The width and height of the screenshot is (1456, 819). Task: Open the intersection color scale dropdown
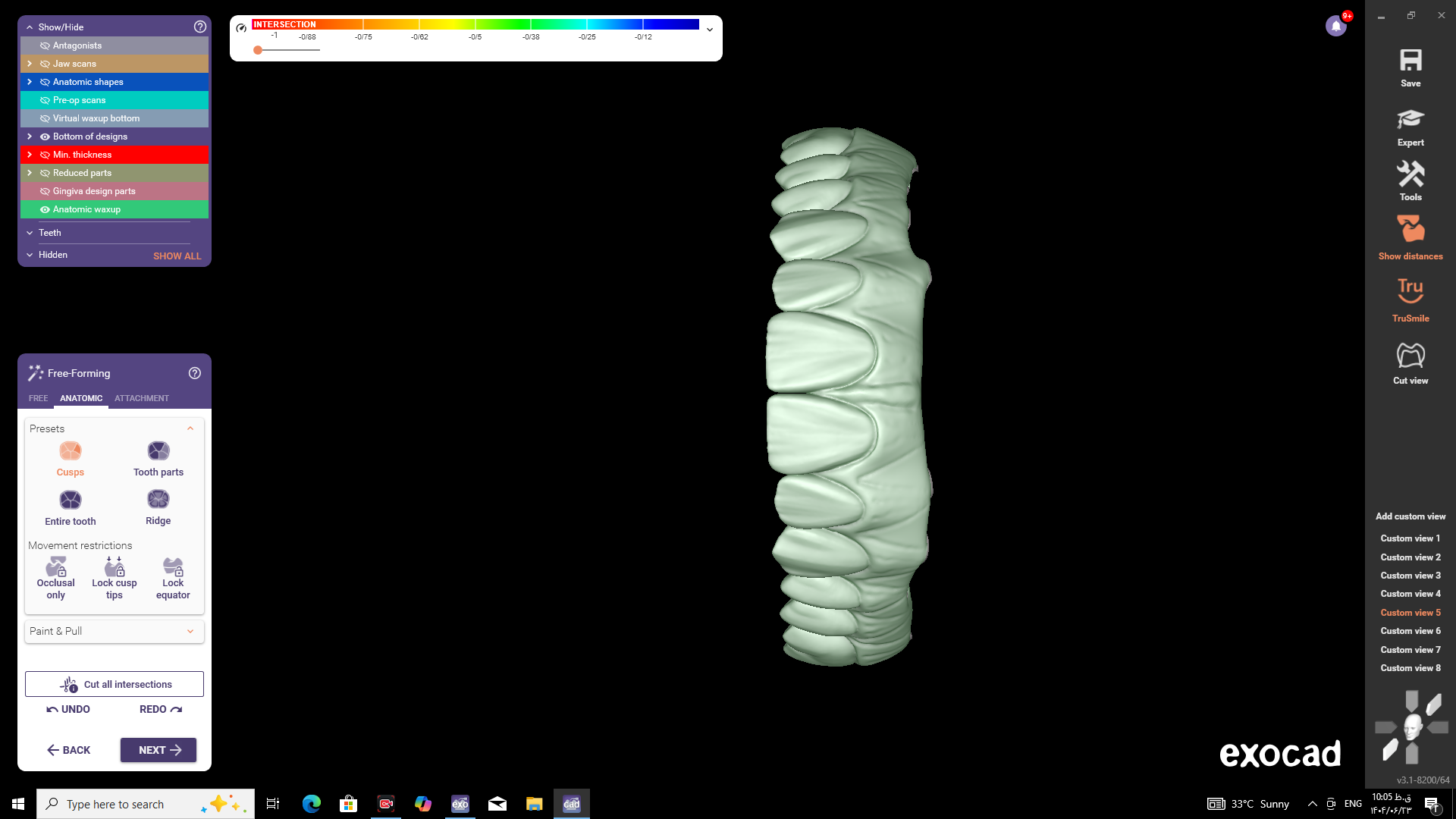[x=710, y=30]
